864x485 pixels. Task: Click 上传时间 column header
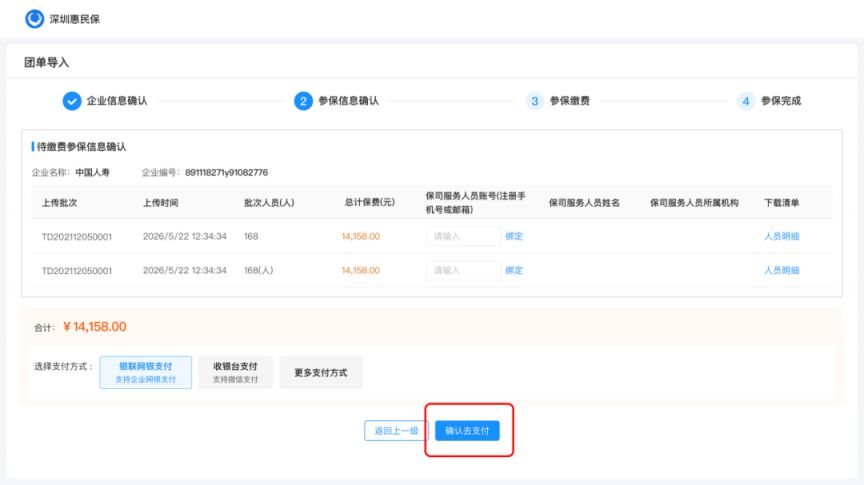pos(160,203)
